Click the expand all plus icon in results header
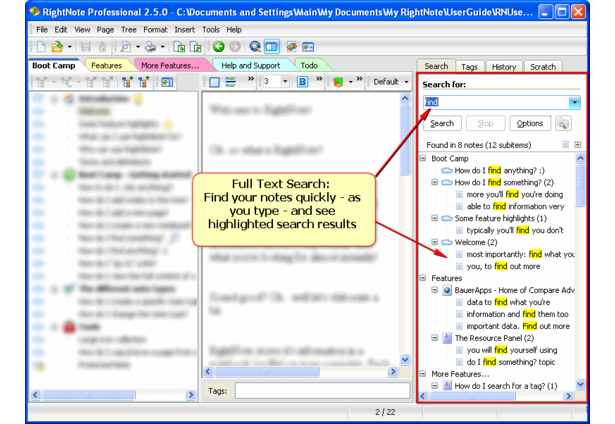This screenshot has height=424, width=615. point(577,145)
